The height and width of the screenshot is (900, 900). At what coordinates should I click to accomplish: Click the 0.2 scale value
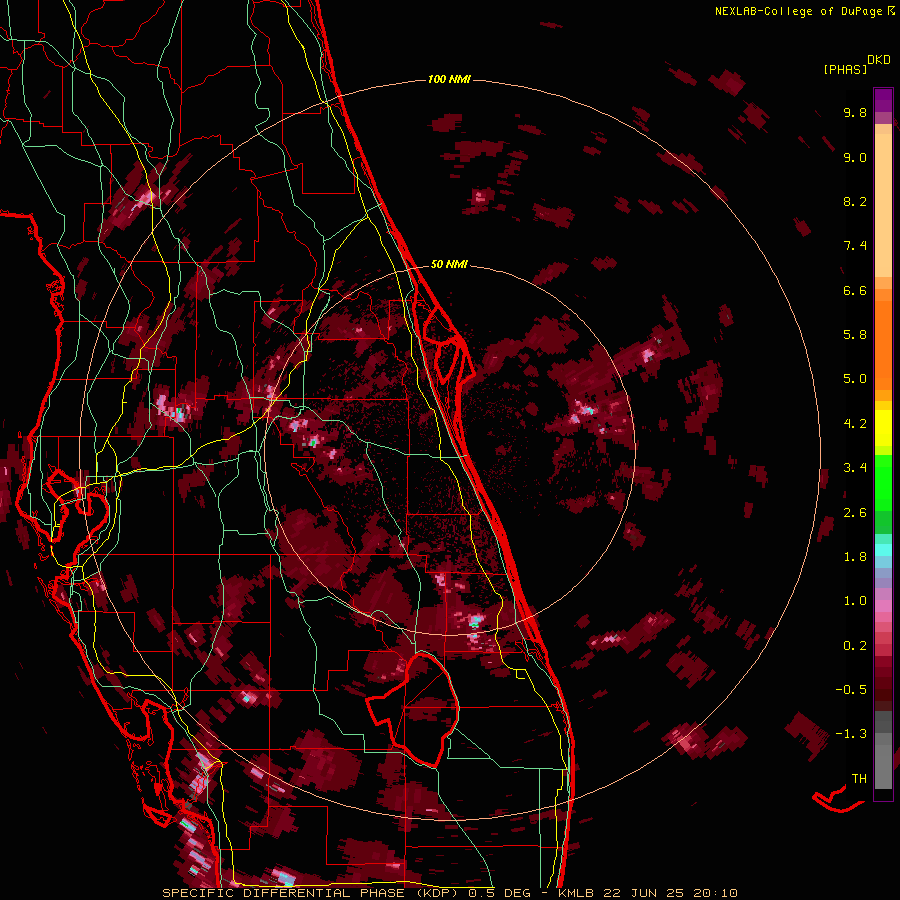[x=855, y=646]
